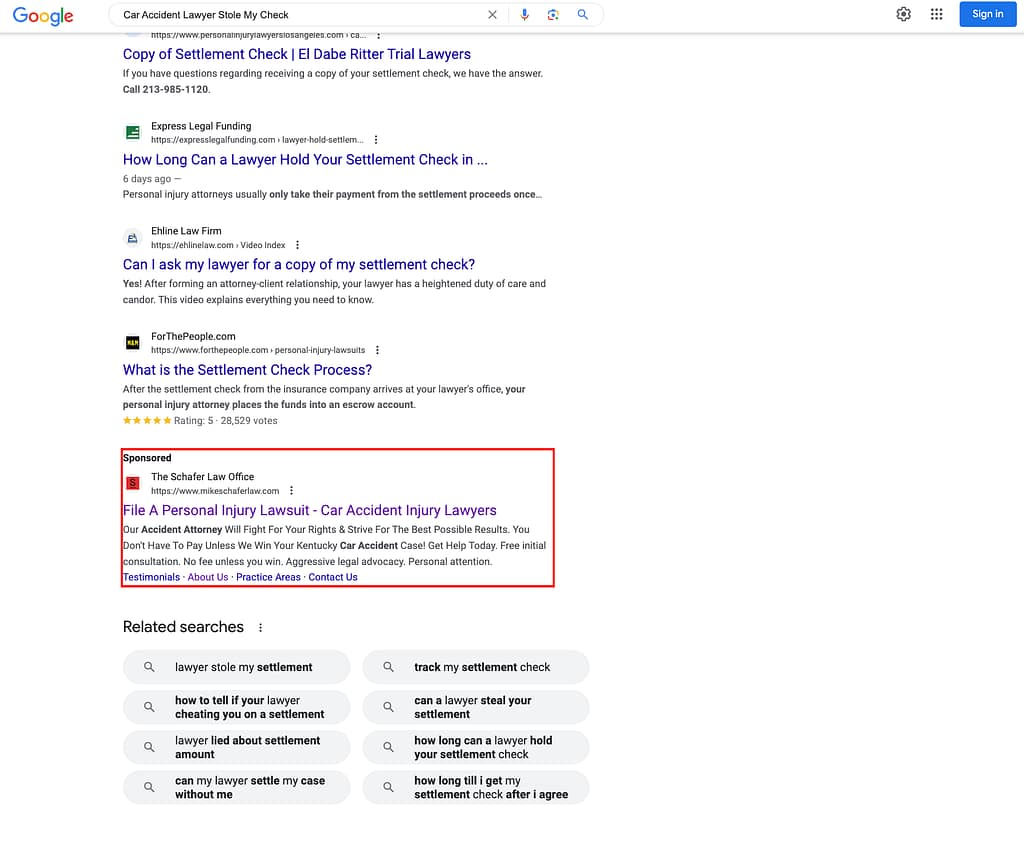Open options menu for Ehline Law Firm result
1024x847 pixels.
[297, 245]
